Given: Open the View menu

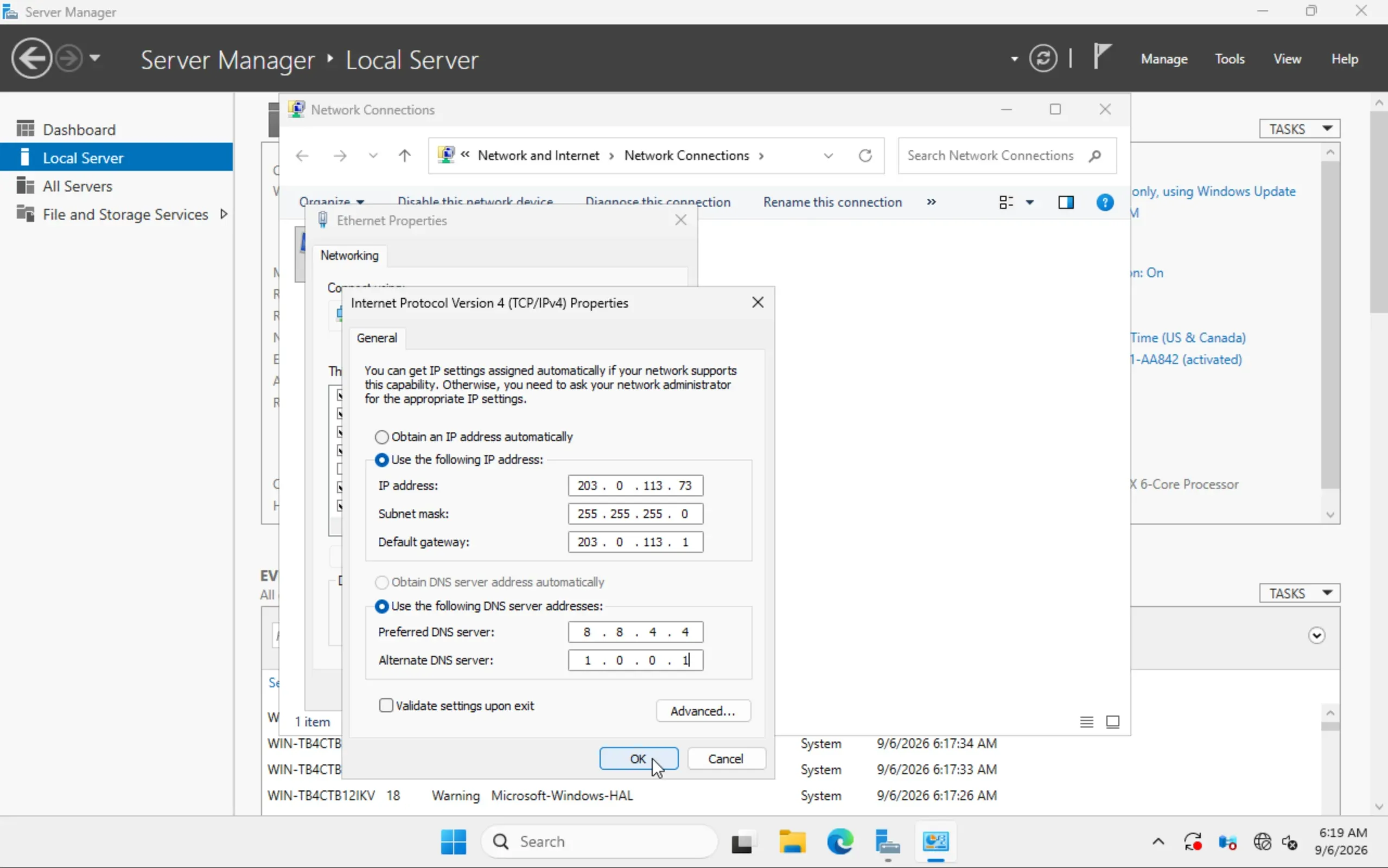Looking at the screenshot, I should (1287, 59).
